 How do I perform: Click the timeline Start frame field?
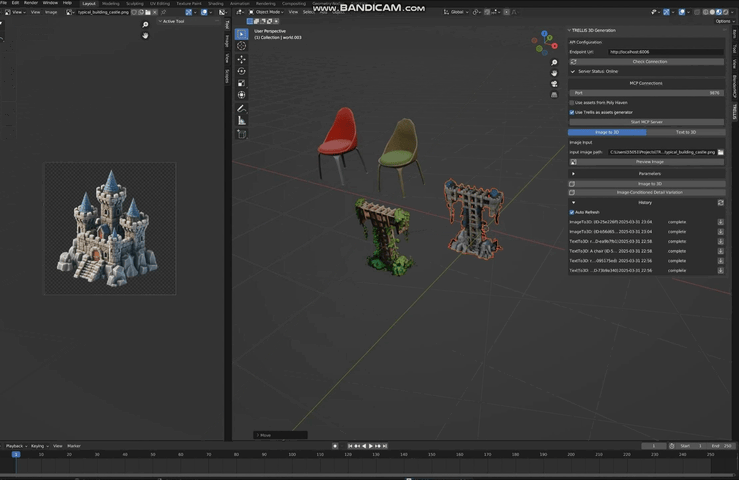click(x=691, y=446)
